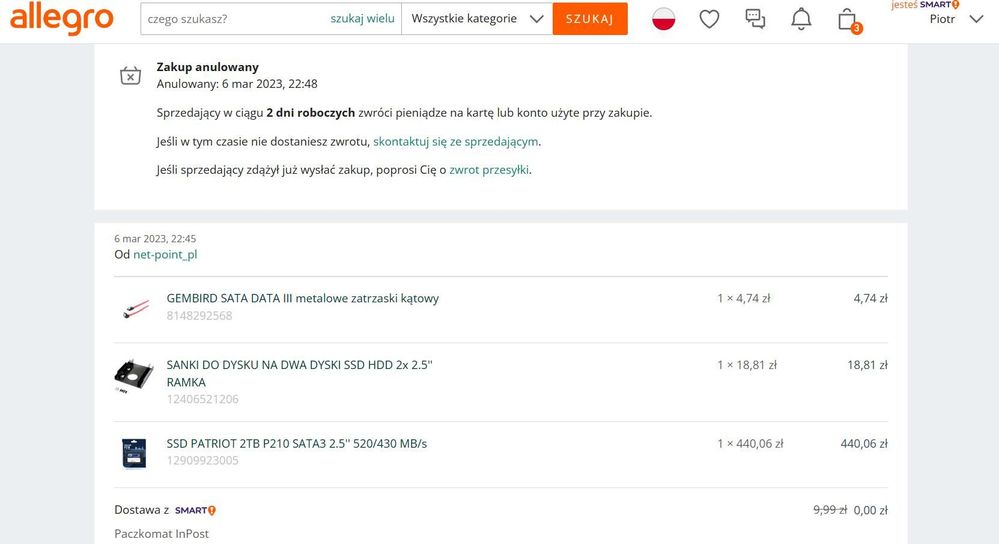The width and height of the screenshot is (999, 544).
Task: Open the Smart badge next to Dostawa z
Action: pos(196,510)
